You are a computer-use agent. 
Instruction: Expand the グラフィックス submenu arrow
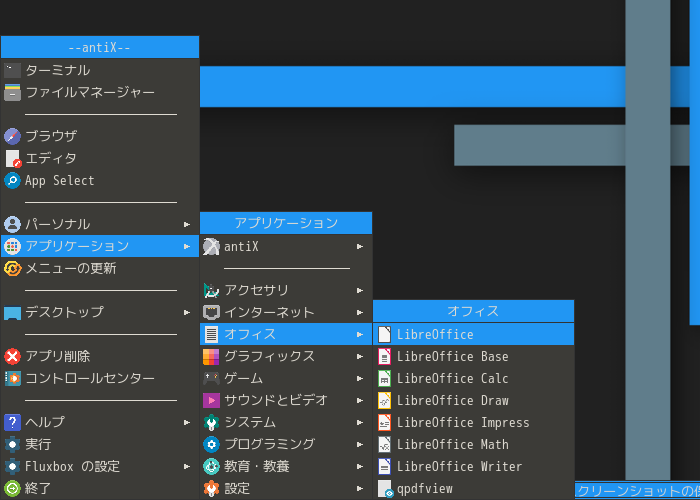(360, 356)
